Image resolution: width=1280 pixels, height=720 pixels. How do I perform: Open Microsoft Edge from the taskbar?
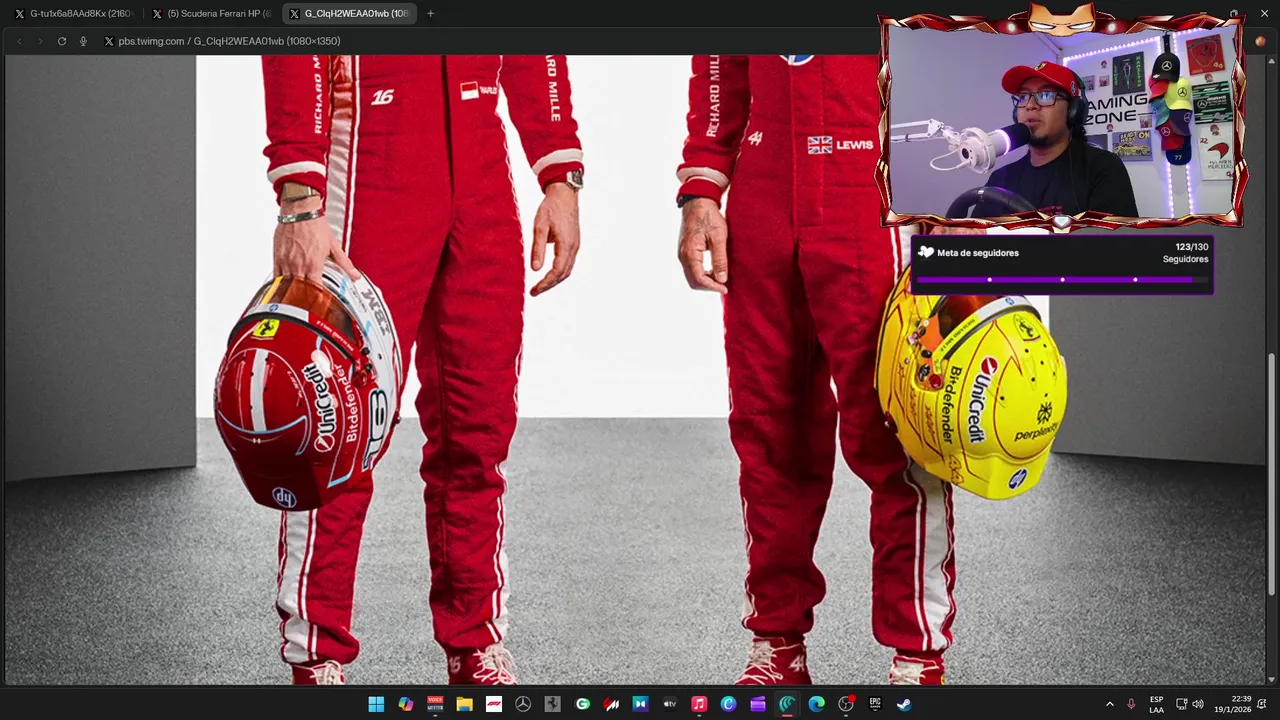point(816,704)
